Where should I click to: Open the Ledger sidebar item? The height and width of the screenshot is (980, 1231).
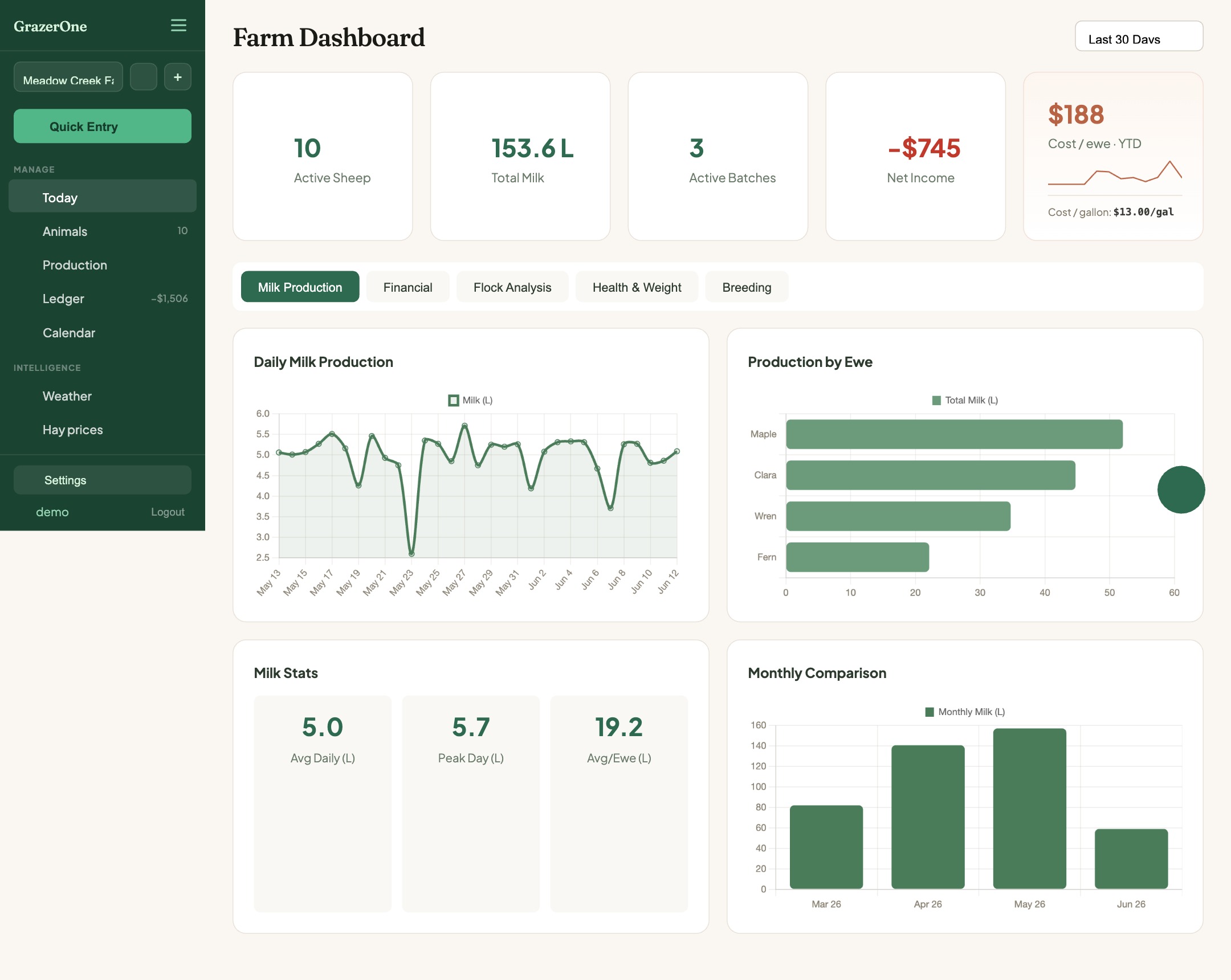(102, 299)
